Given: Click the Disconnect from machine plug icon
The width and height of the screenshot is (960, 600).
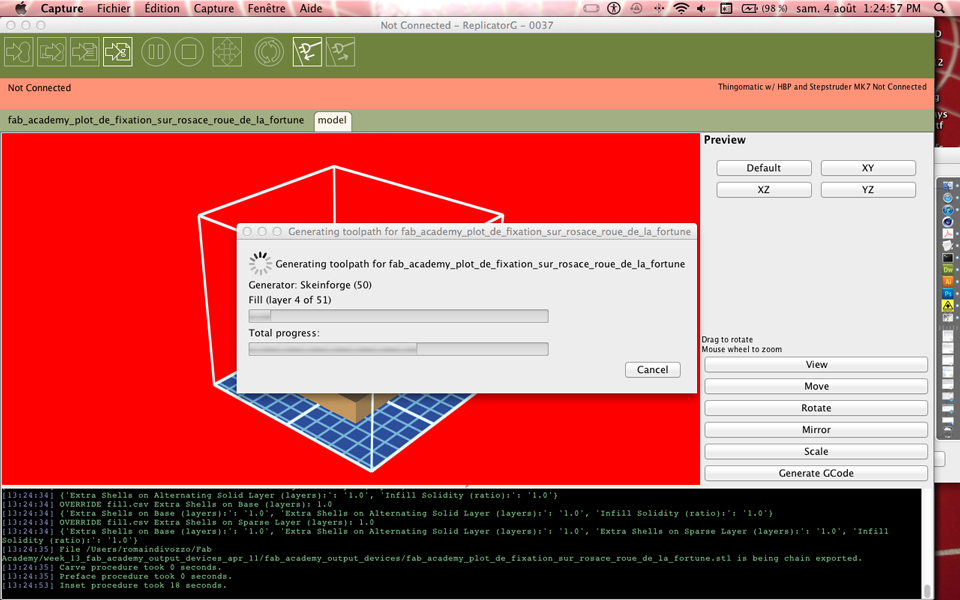Looking at the screenshot, I should (x=340, y=52).
